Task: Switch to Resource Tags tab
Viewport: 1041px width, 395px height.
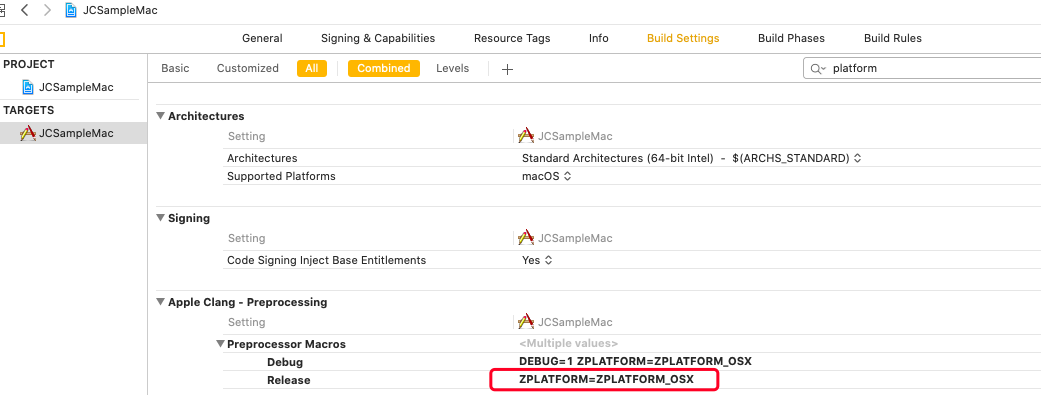Action: [x=512, y=39]
